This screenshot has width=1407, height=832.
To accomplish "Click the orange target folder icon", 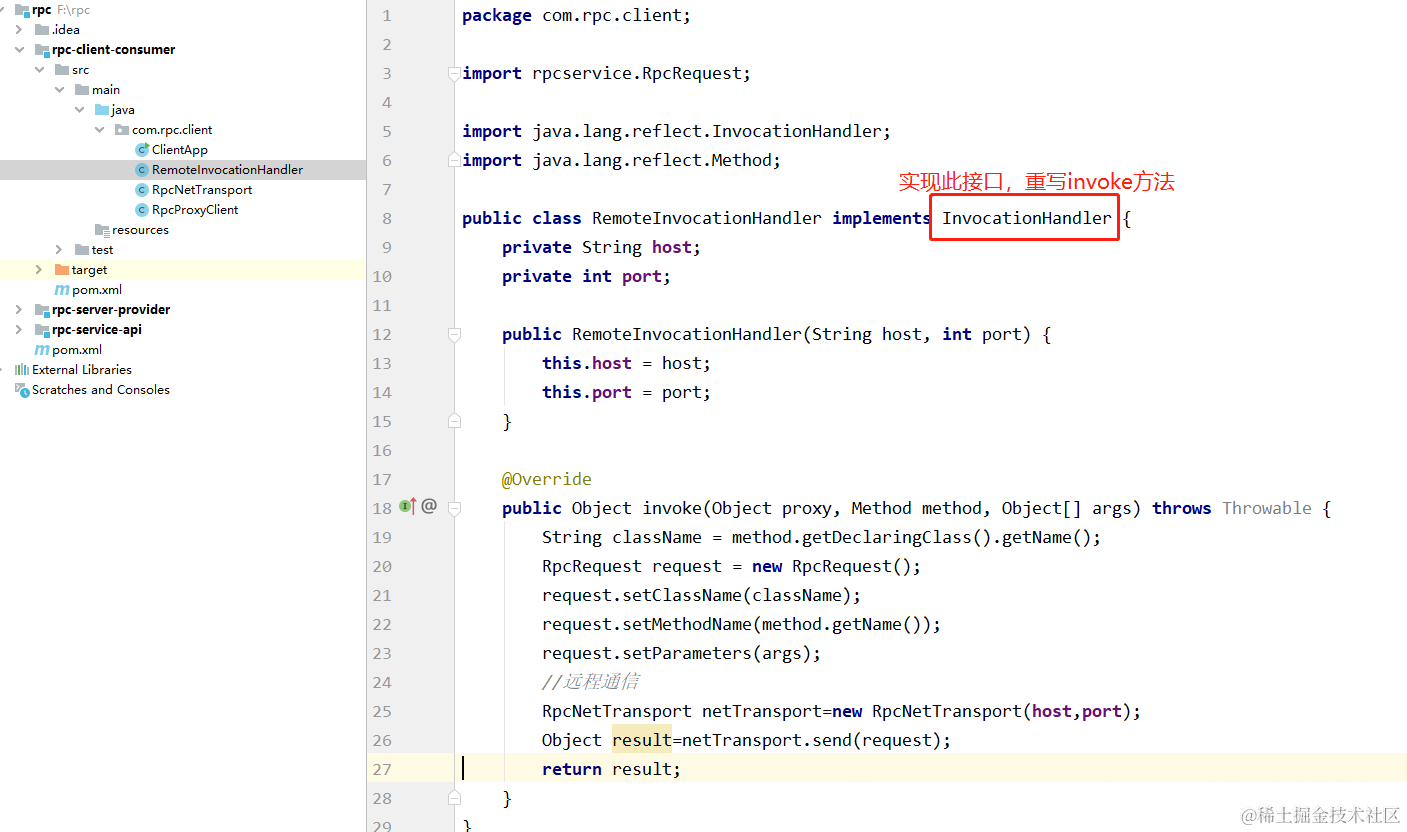I will pyautogui.click(x=62, y=270).
